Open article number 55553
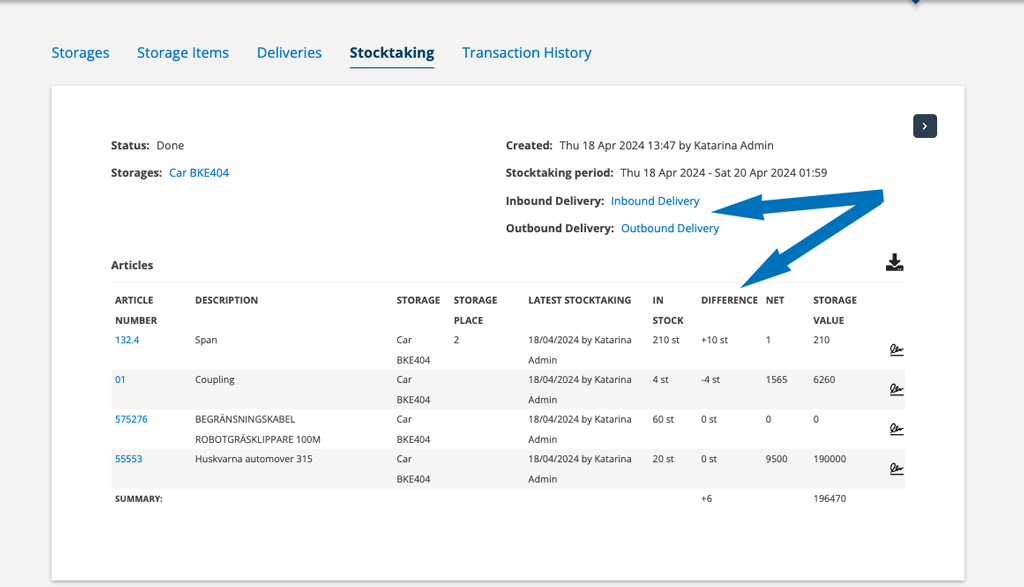 129,459
